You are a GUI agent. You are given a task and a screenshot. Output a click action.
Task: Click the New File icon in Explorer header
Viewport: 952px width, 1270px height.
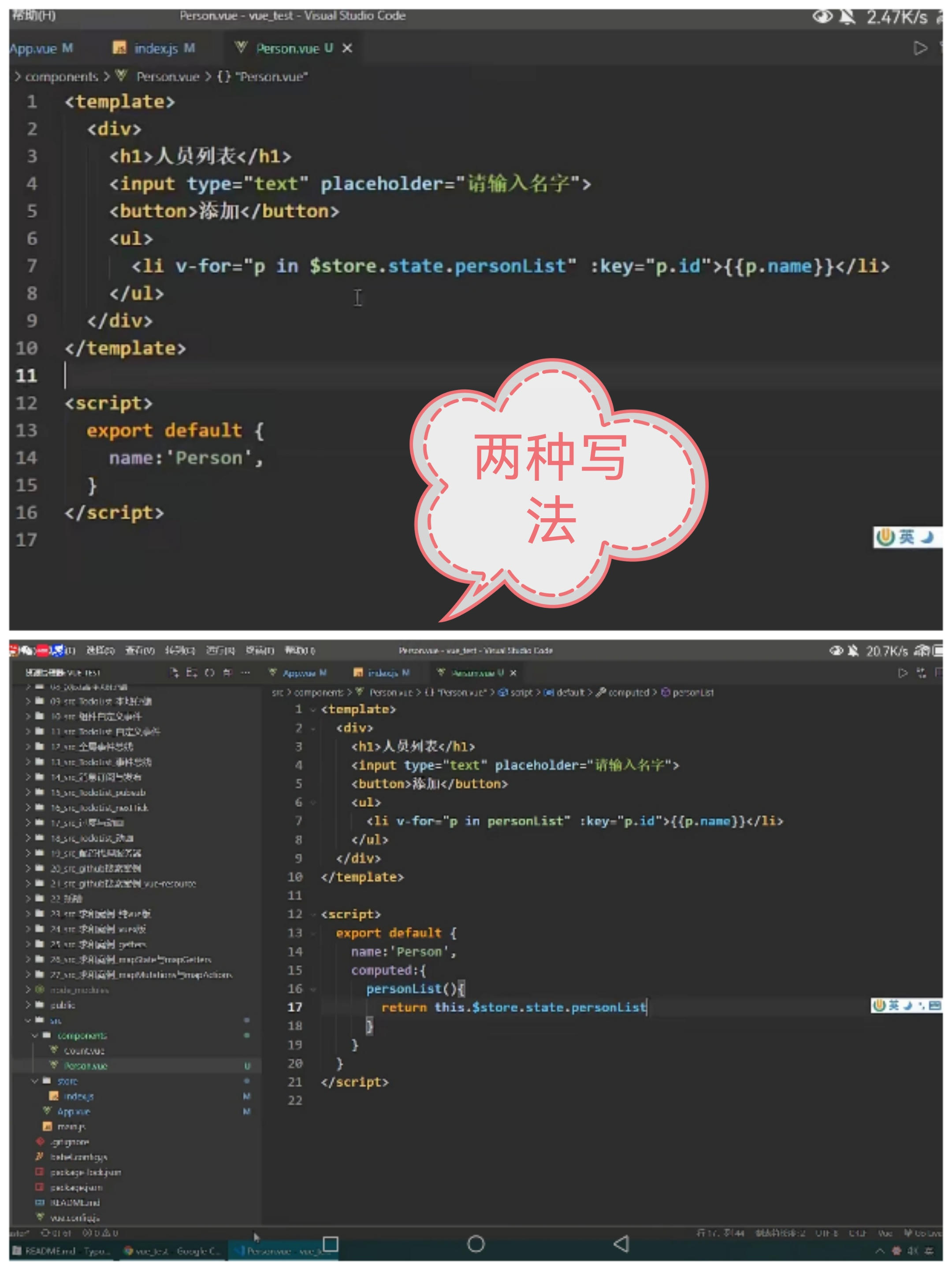pyautogui.click(x=174, y=672)
